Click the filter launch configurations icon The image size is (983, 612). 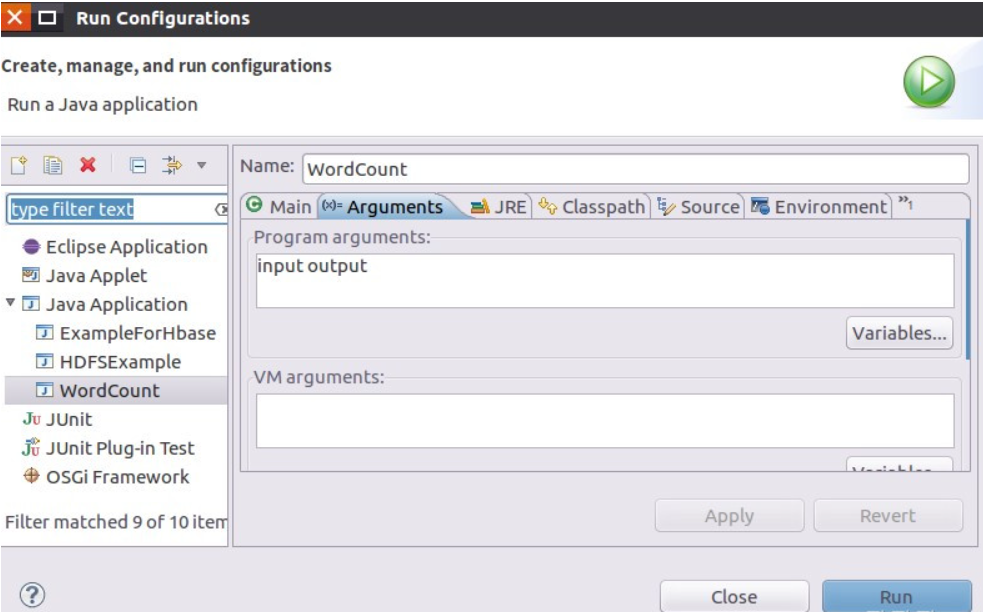[171, 165]
